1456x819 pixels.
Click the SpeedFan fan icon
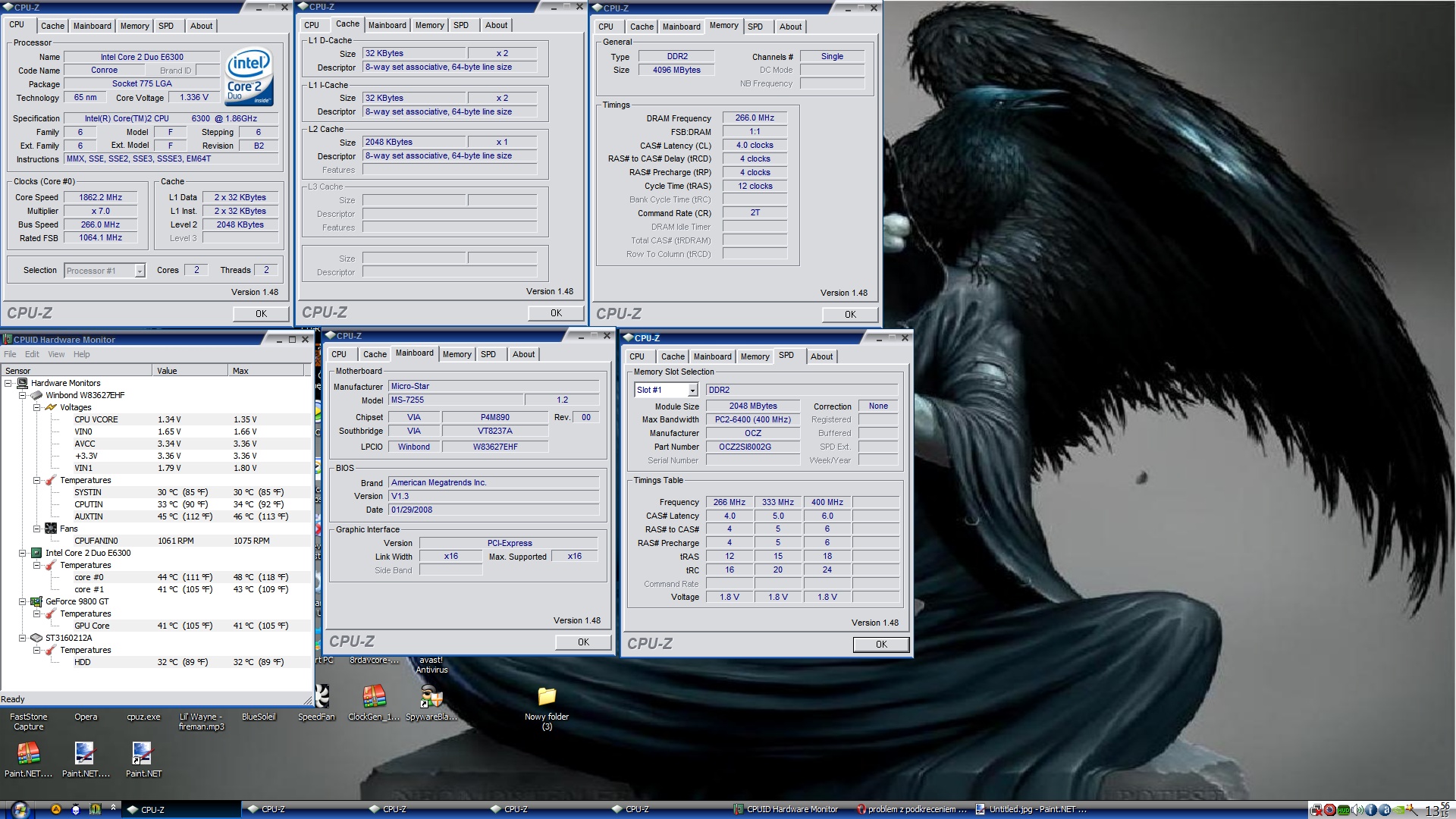(x=322, y=696)
